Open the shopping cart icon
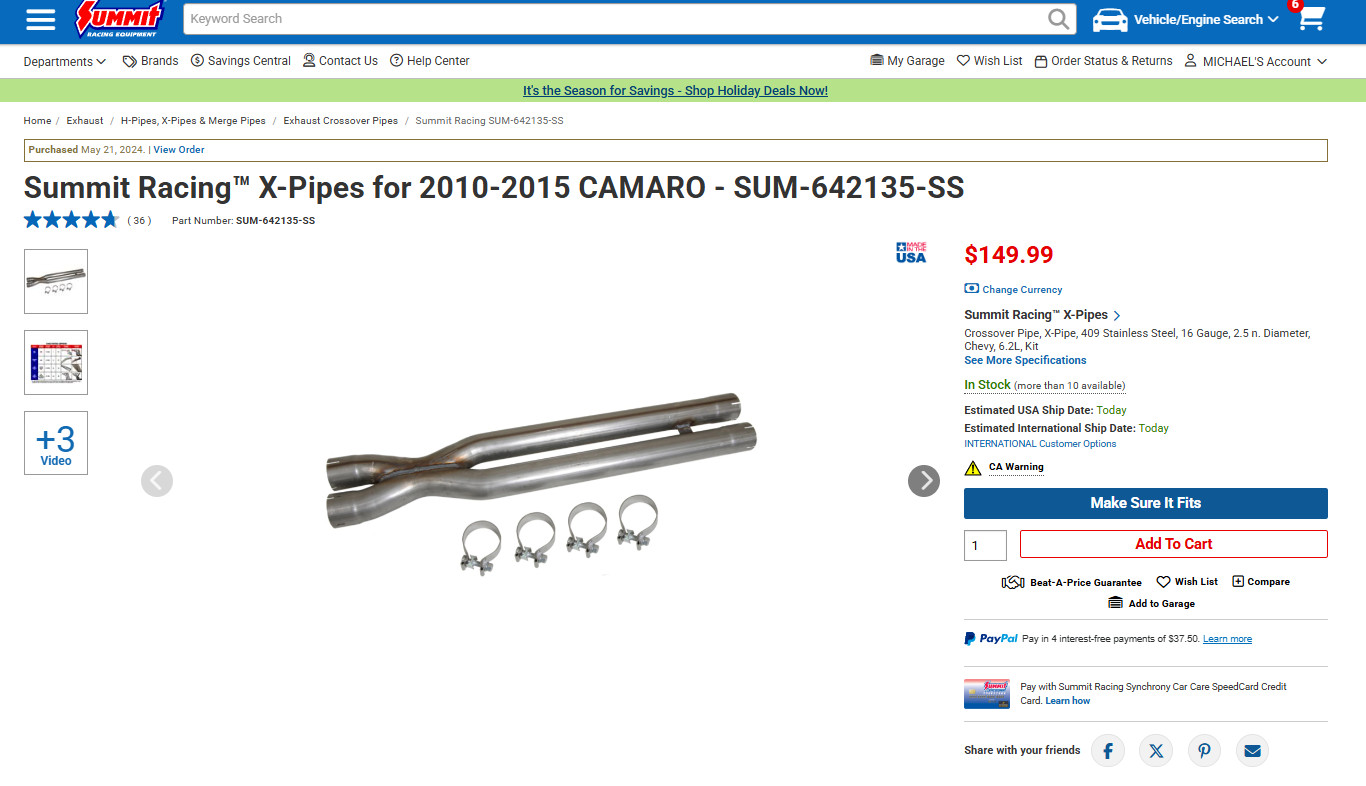Image resolution: width=1366 pixels, height=786 pixels. click(1311, 19)
